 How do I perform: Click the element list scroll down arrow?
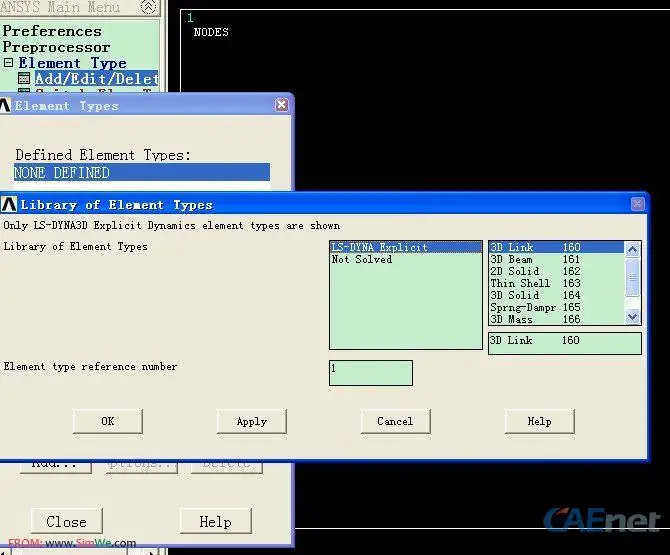point(632,317)
